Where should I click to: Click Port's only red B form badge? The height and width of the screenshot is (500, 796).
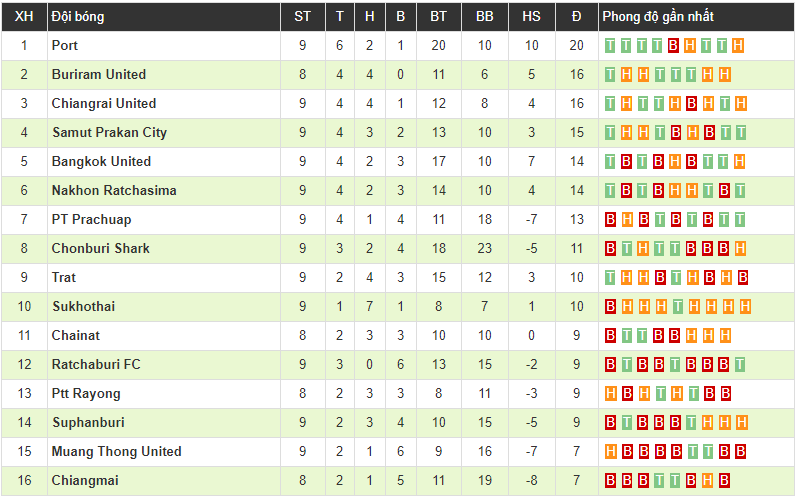click(674, 45)
